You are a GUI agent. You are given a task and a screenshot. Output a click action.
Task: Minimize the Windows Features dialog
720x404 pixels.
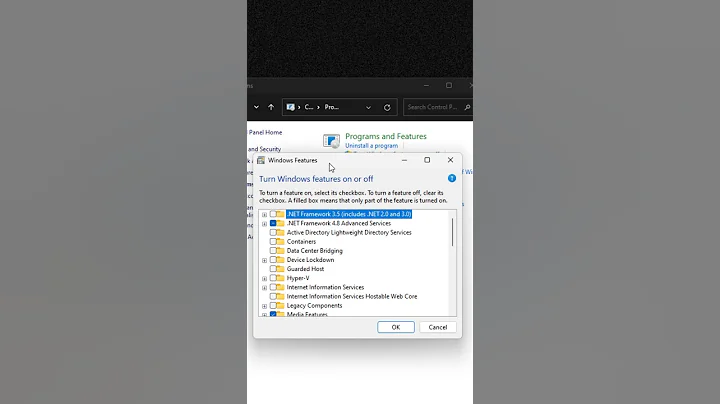(404, 160)
